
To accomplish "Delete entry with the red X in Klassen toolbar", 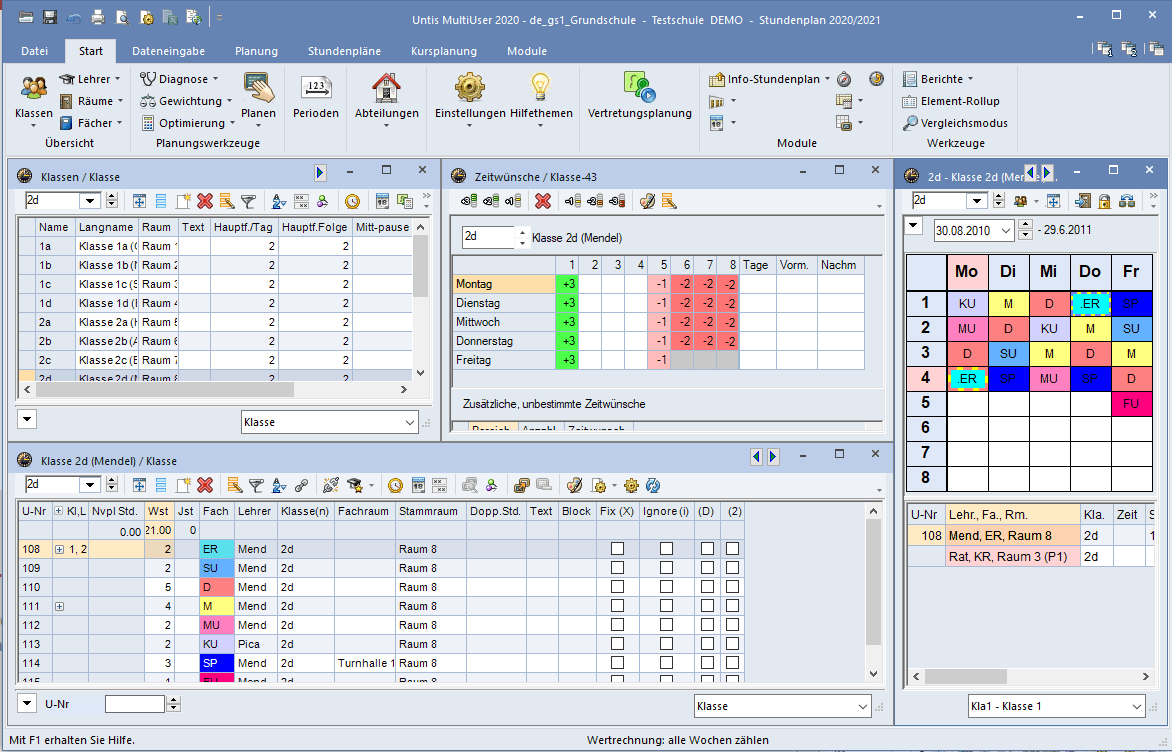I will pos(205,201).
